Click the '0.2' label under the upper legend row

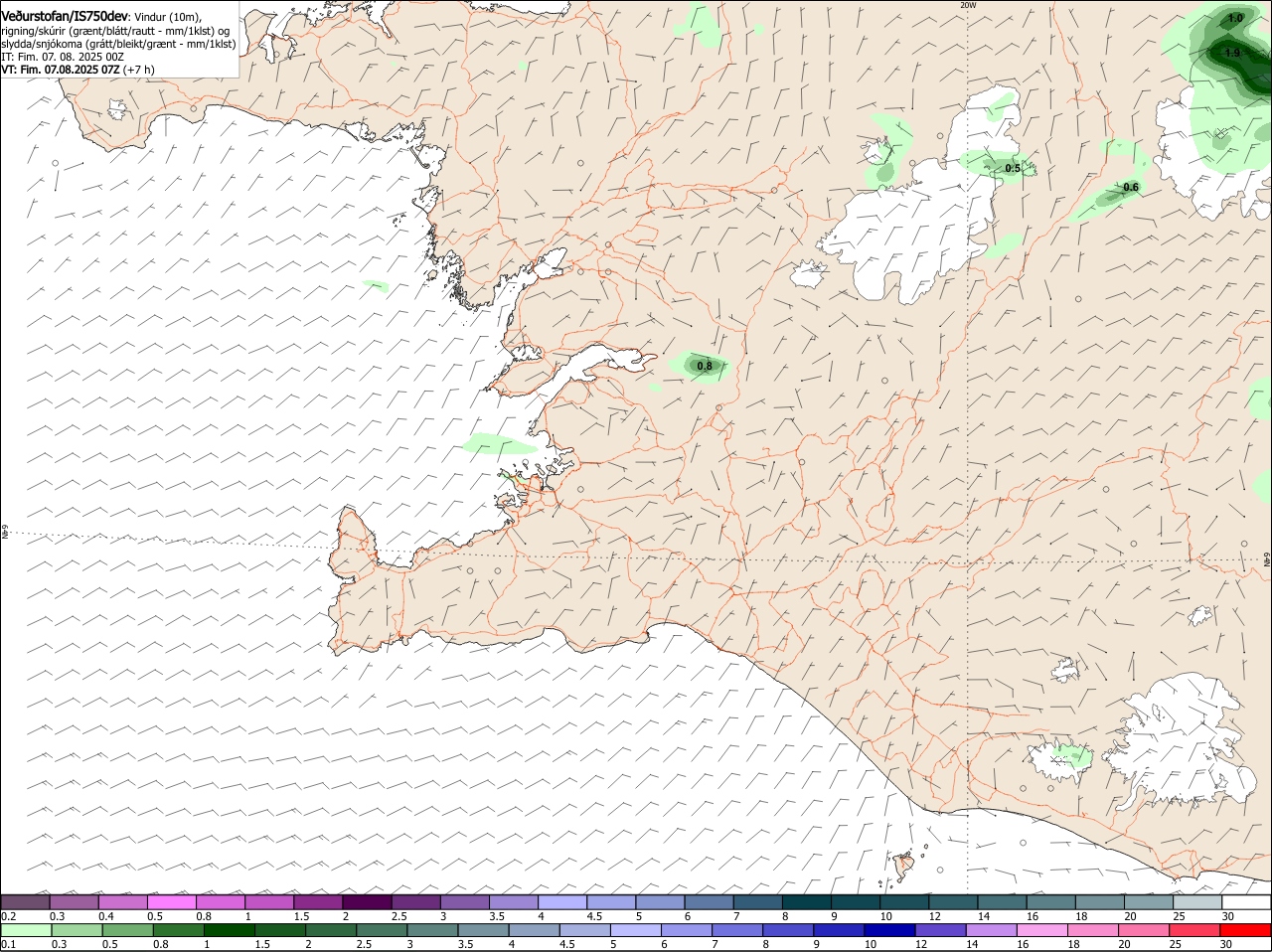point(9,915)
